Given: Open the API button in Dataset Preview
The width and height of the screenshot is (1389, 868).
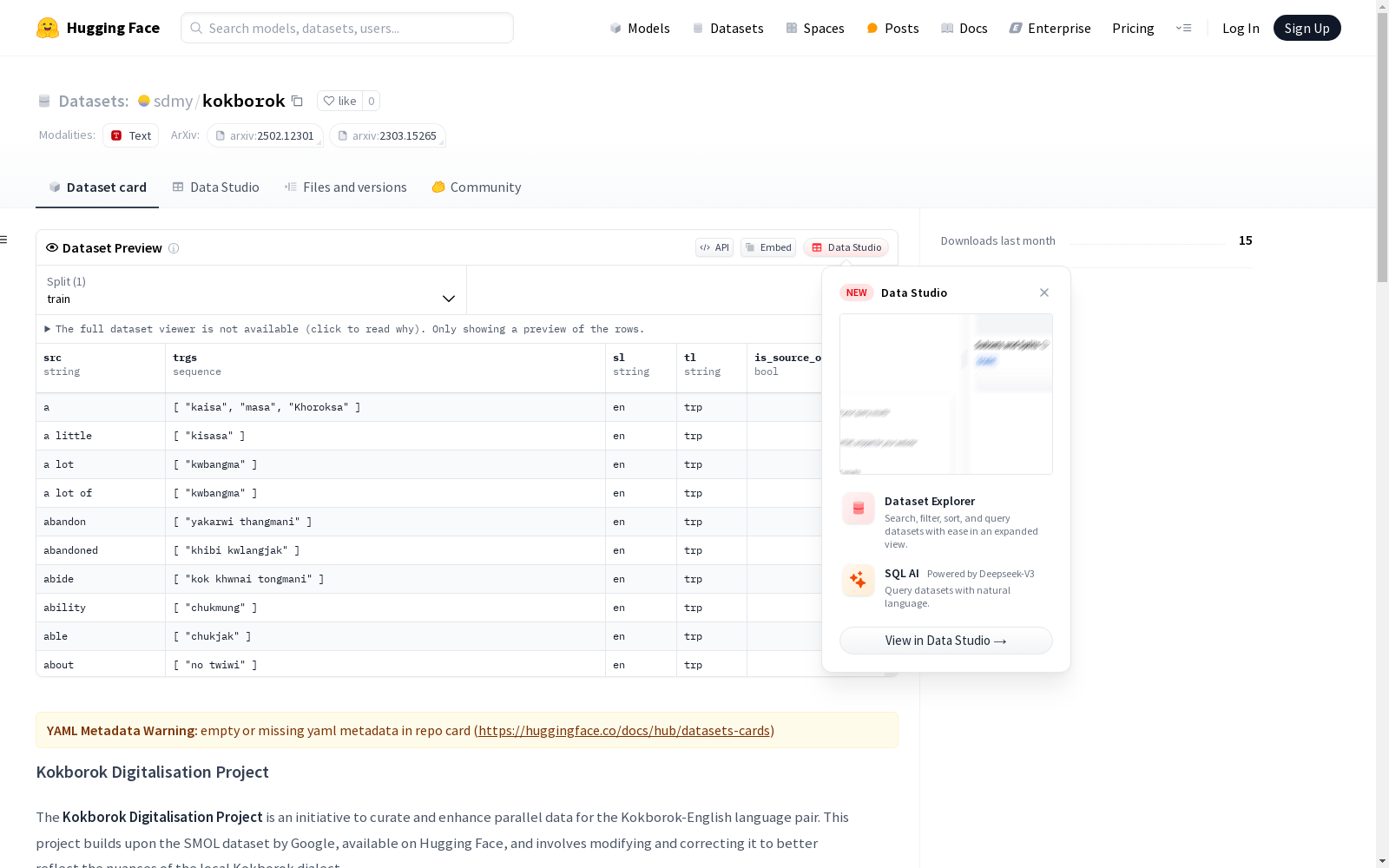Looking at the screenshot, I should pyautogui.click(x=714, y=247).
